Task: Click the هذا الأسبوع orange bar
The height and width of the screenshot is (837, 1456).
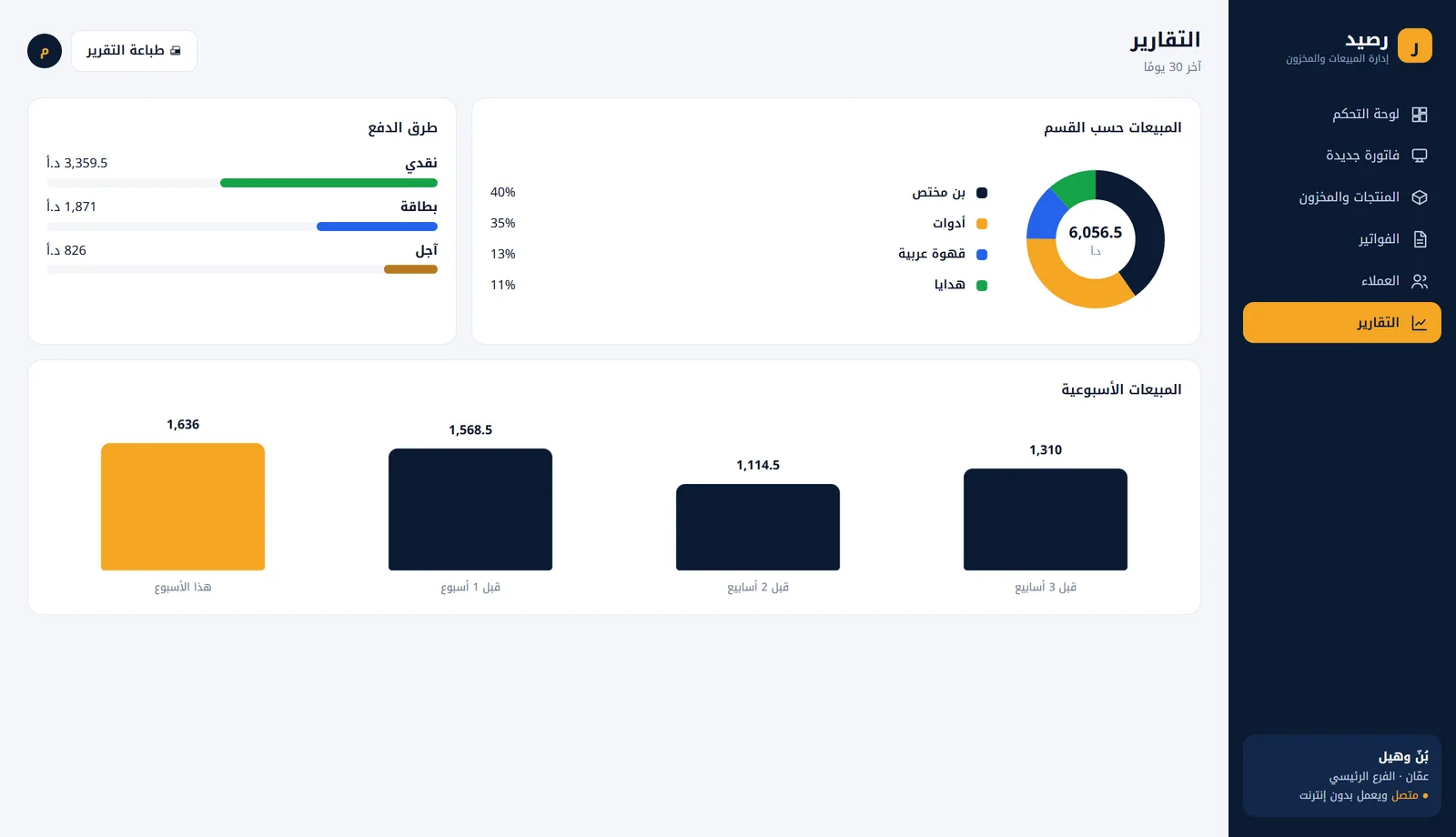Action: [183, 507]
